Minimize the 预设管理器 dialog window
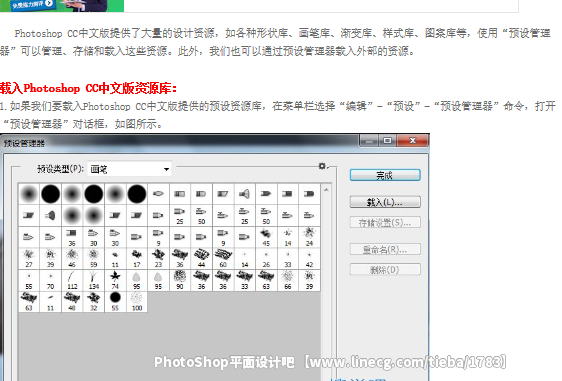The image size is (562, 381). (370, 141)
